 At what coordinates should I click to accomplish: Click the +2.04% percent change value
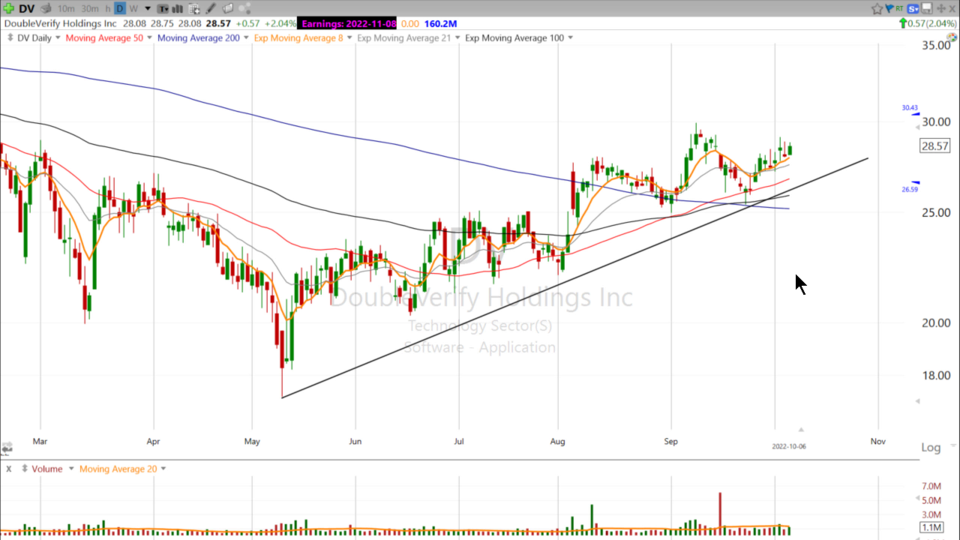[x=280, y=24]
